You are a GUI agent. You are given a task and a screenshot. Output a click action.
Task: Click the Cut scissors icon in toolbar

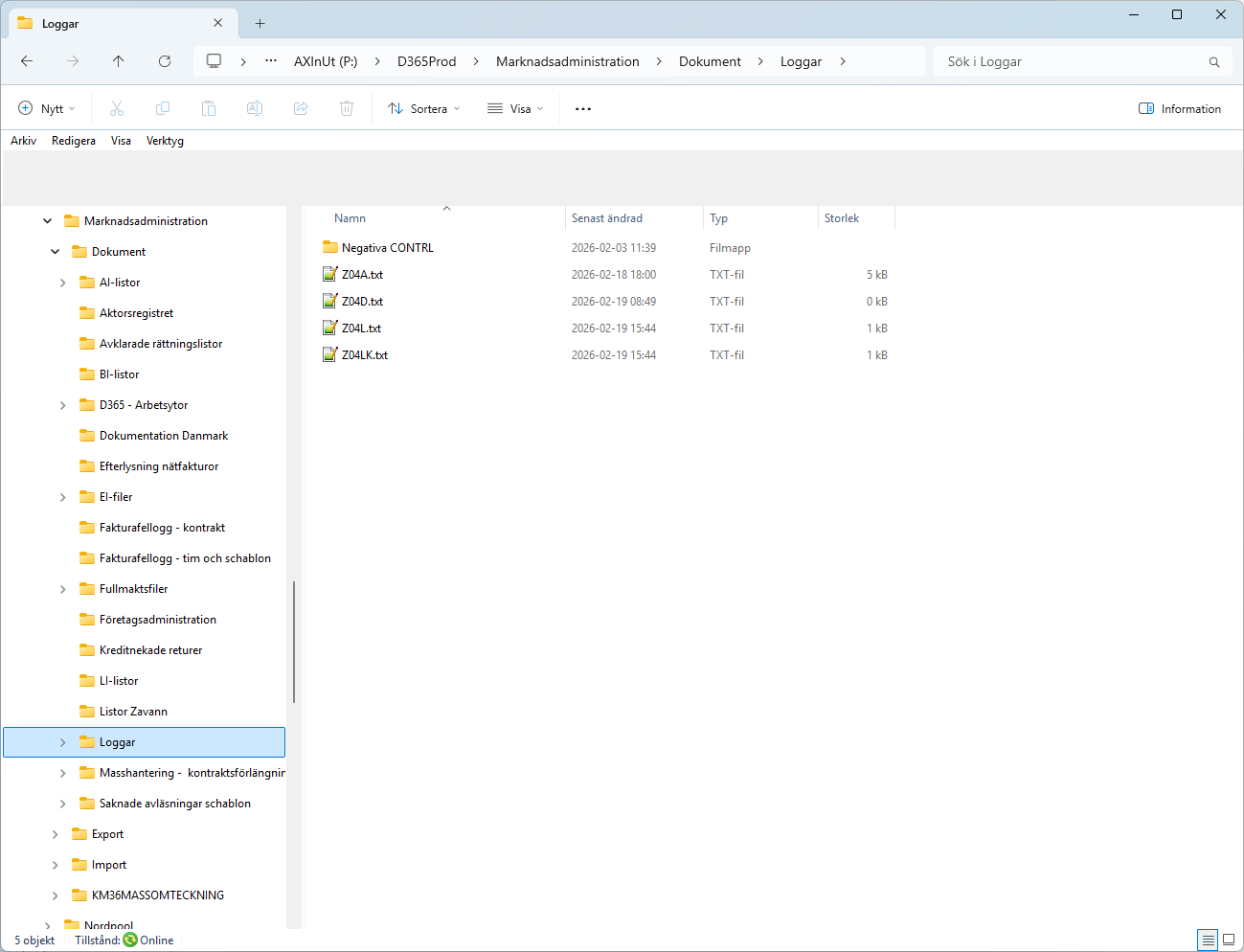(x=117, y=109)
